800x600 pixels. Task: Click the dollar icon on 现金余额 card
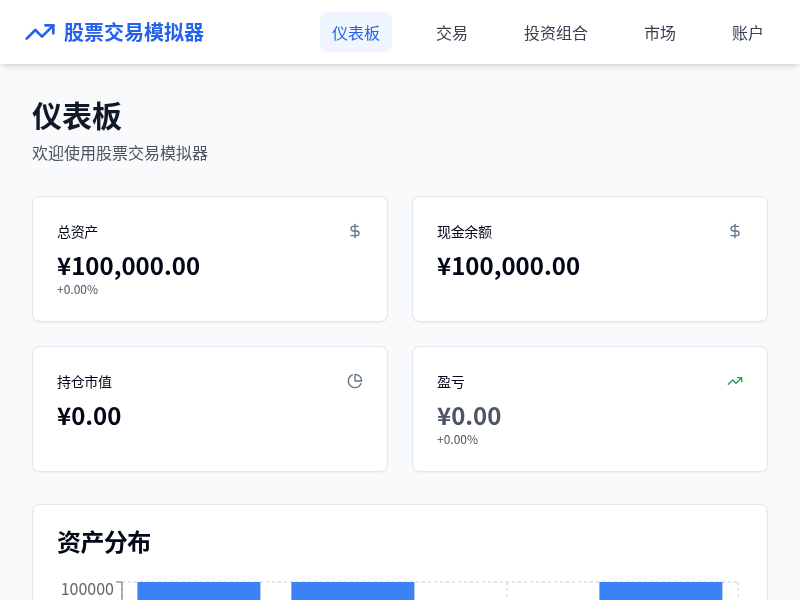click(735, 231)
